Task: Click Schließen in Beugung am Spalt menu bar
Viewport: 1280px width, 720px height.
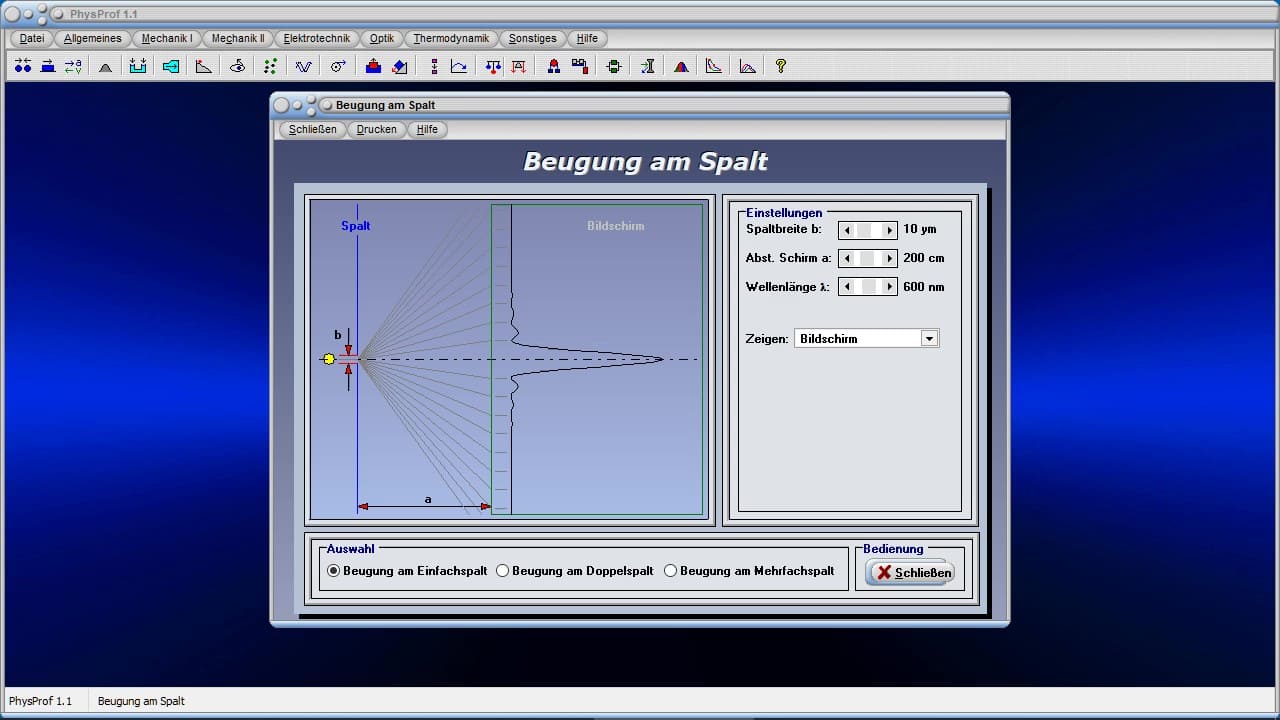Action: coord(312,129)
